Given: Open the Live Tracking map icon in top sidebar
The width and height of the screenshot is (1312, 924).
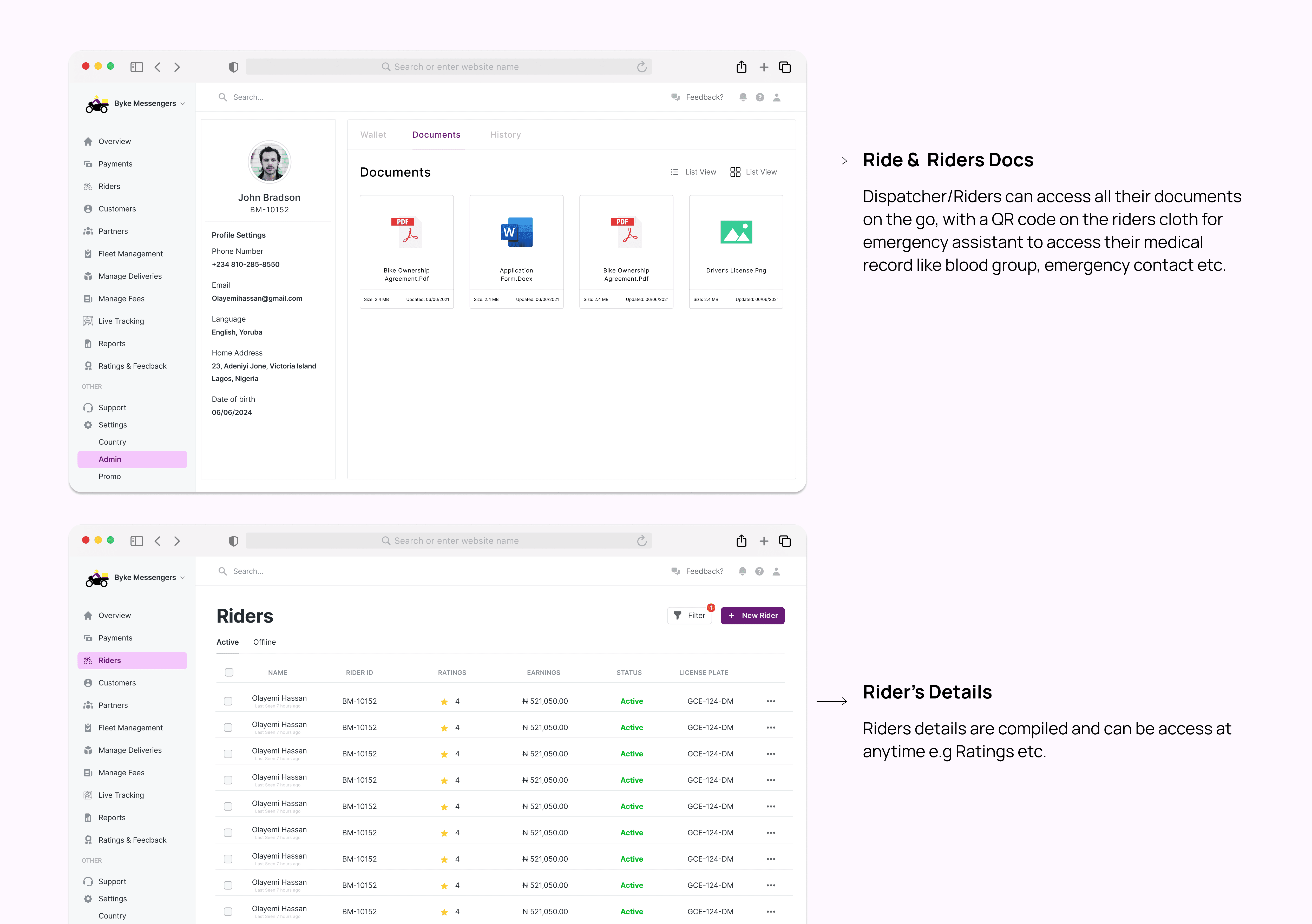Looking at the screenshot, I should (88, 321).
